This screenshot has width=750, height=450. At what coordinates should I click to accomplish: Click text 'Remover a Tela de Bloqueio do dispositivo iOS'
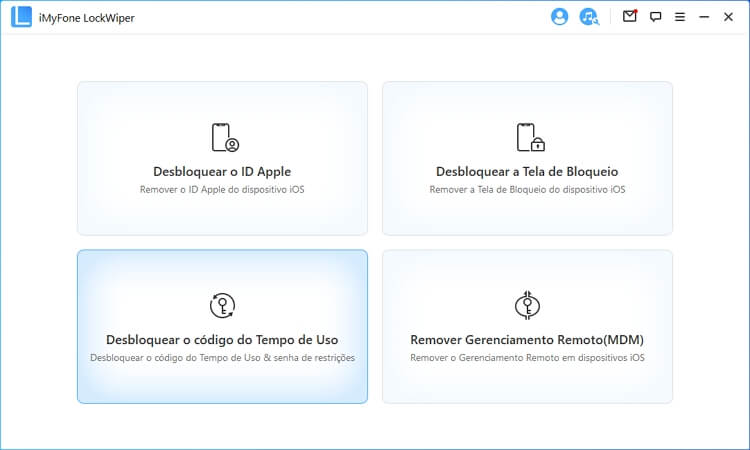pyautogui.click(x=527, y=190)
